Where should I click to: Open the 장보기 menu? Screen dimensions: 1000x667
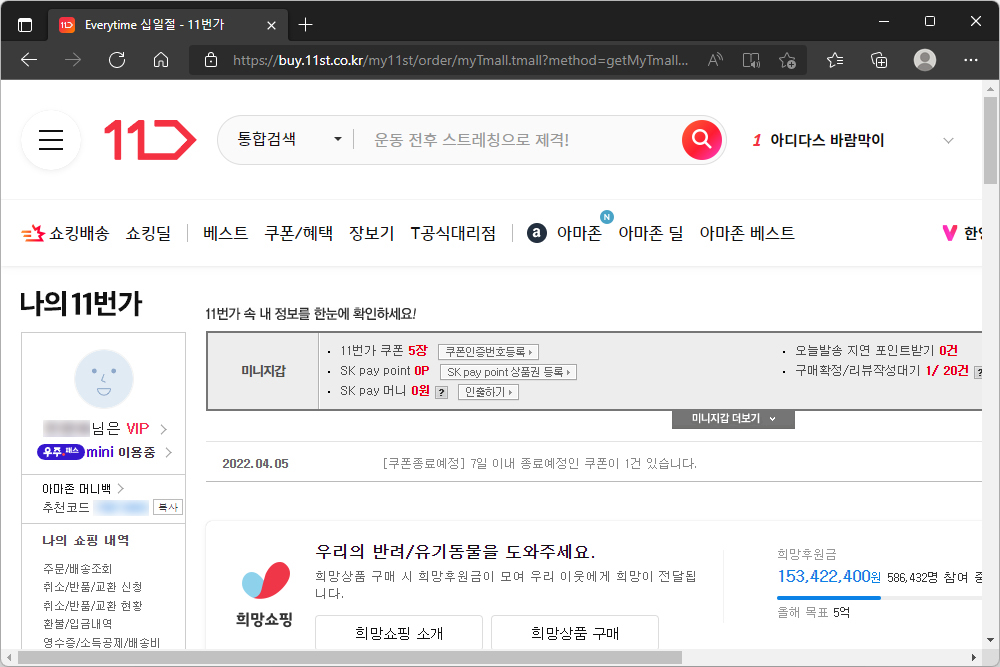click(371, 233)
